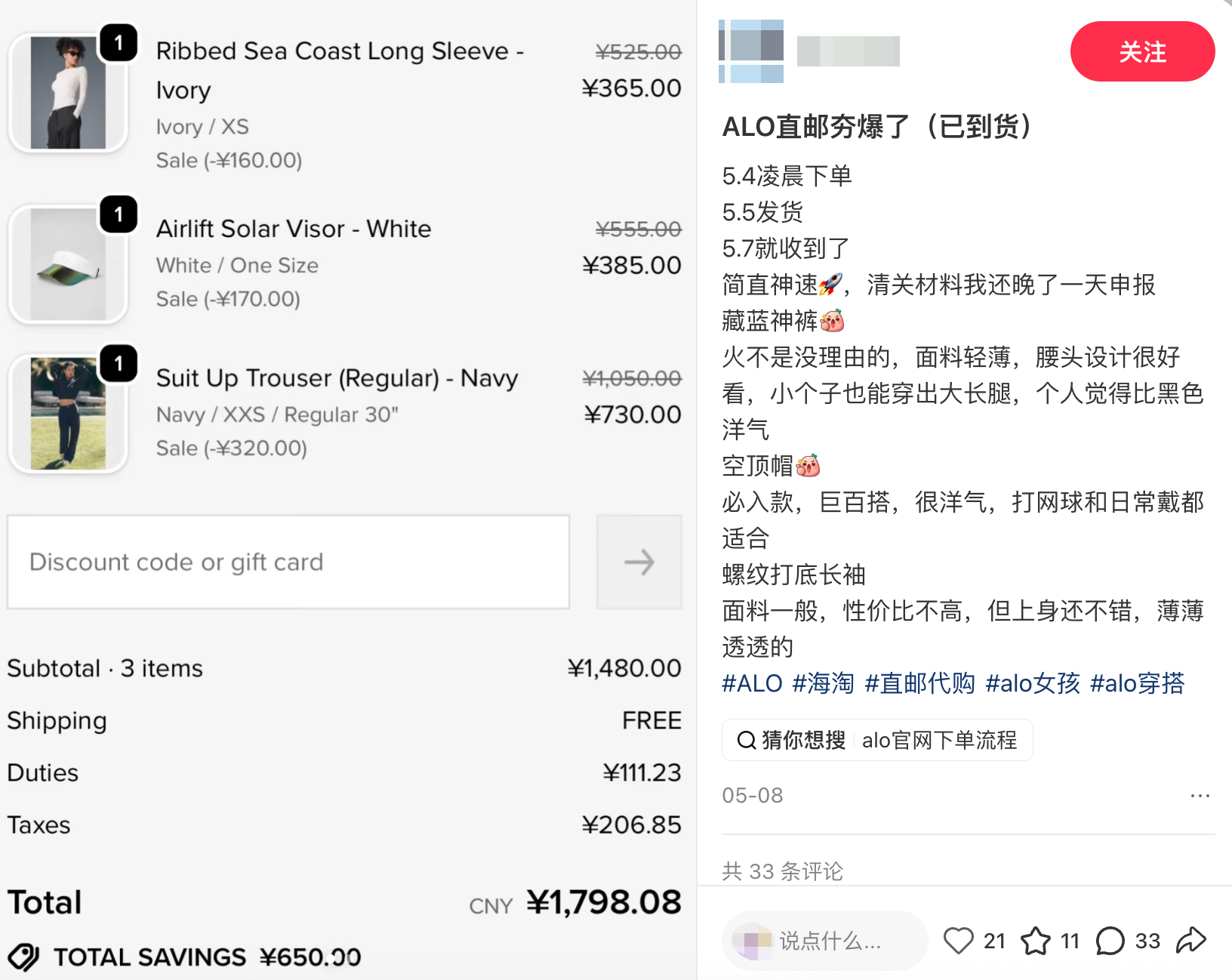The height and width of the screenshot is (980, 1232).
Task: Submit discount code with arrow button
Action: pos(639,562)
